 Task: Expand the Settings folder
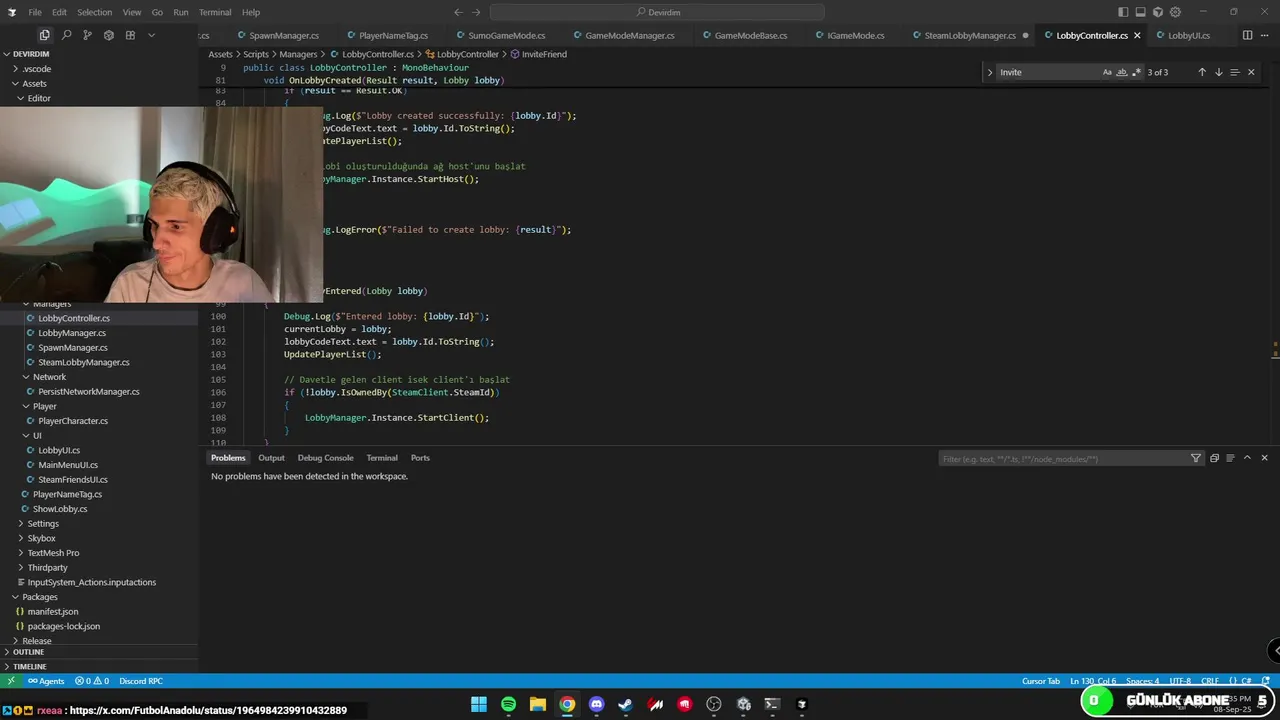[100, 524]
